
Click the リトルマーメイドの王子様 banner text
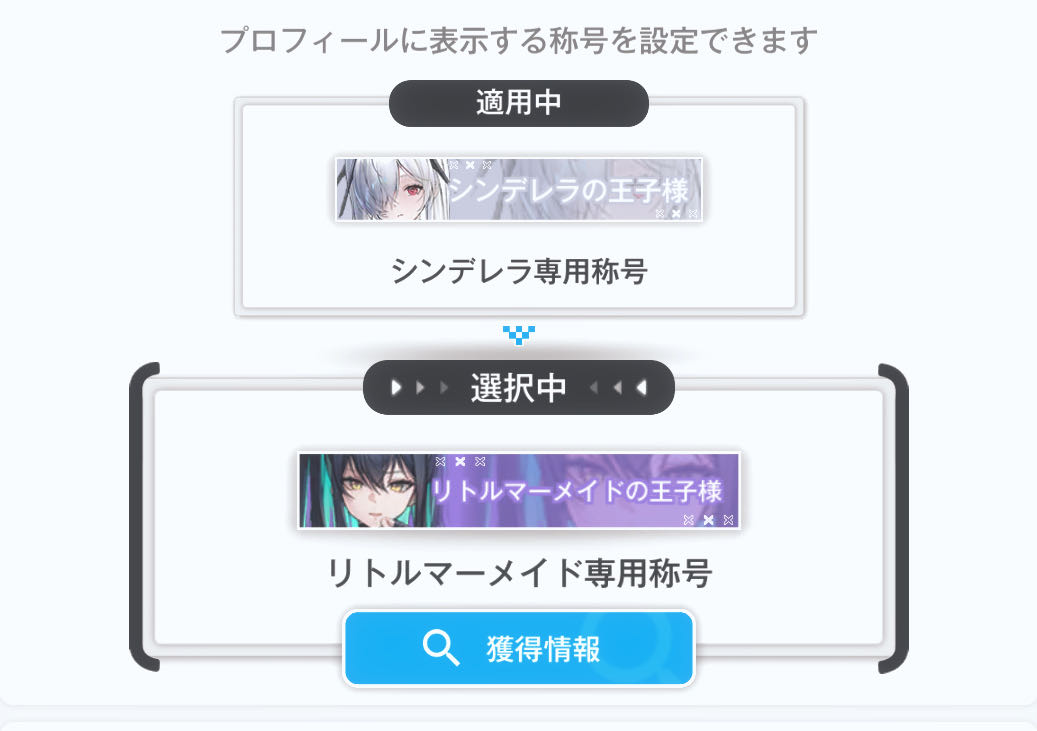coord(577,491)
